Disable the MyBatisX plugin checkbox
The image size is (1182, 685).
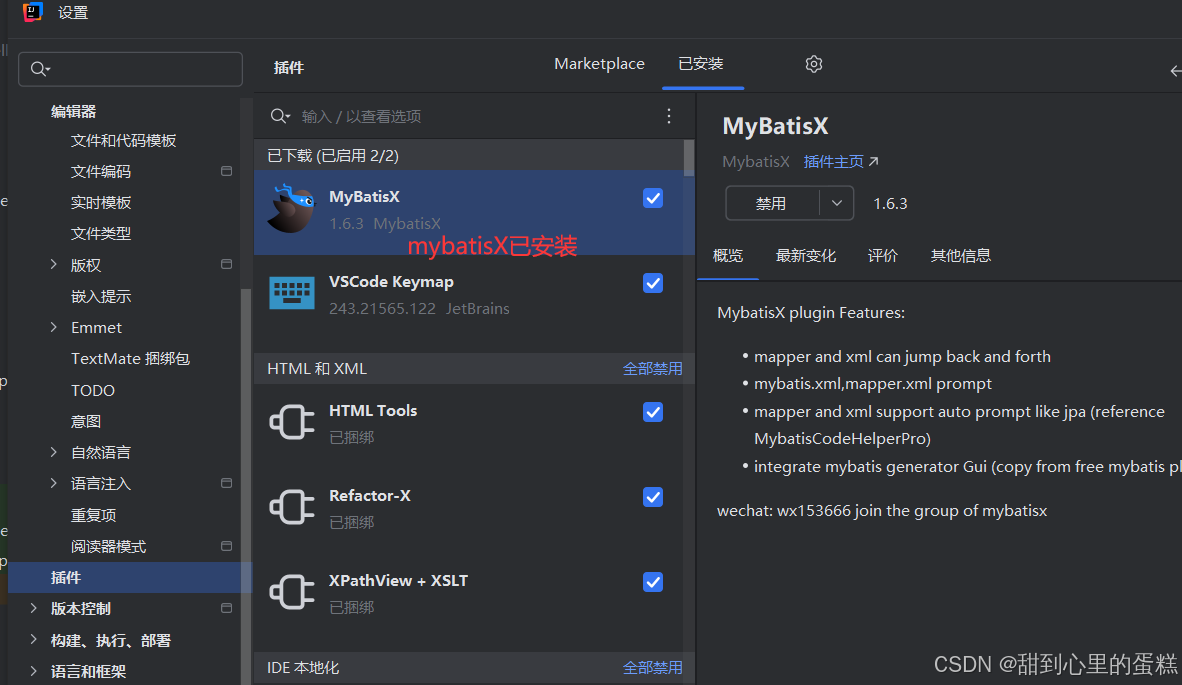653,198
